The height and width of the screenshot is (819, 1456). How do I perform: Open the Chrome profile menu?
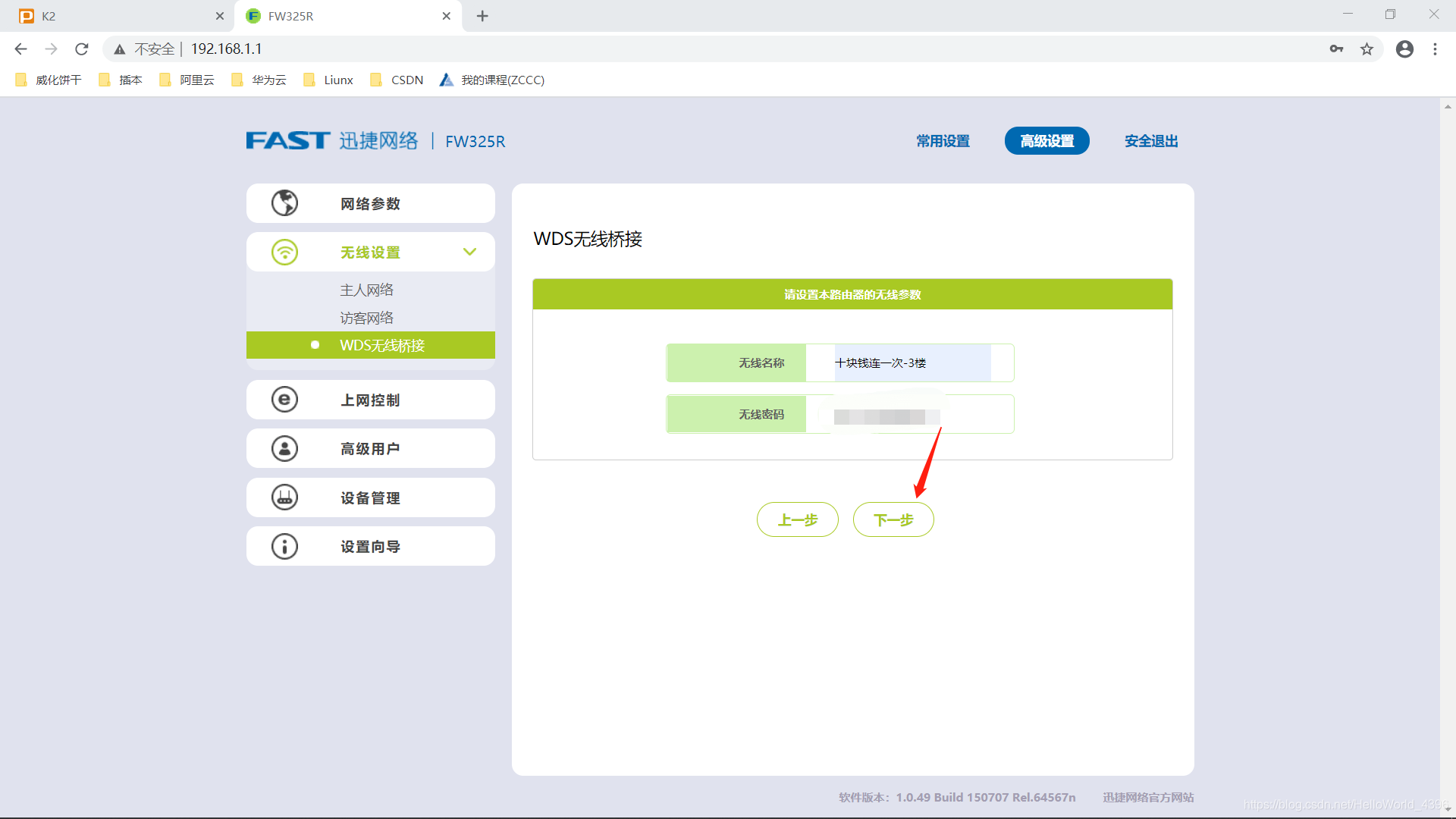[1404, 49]
